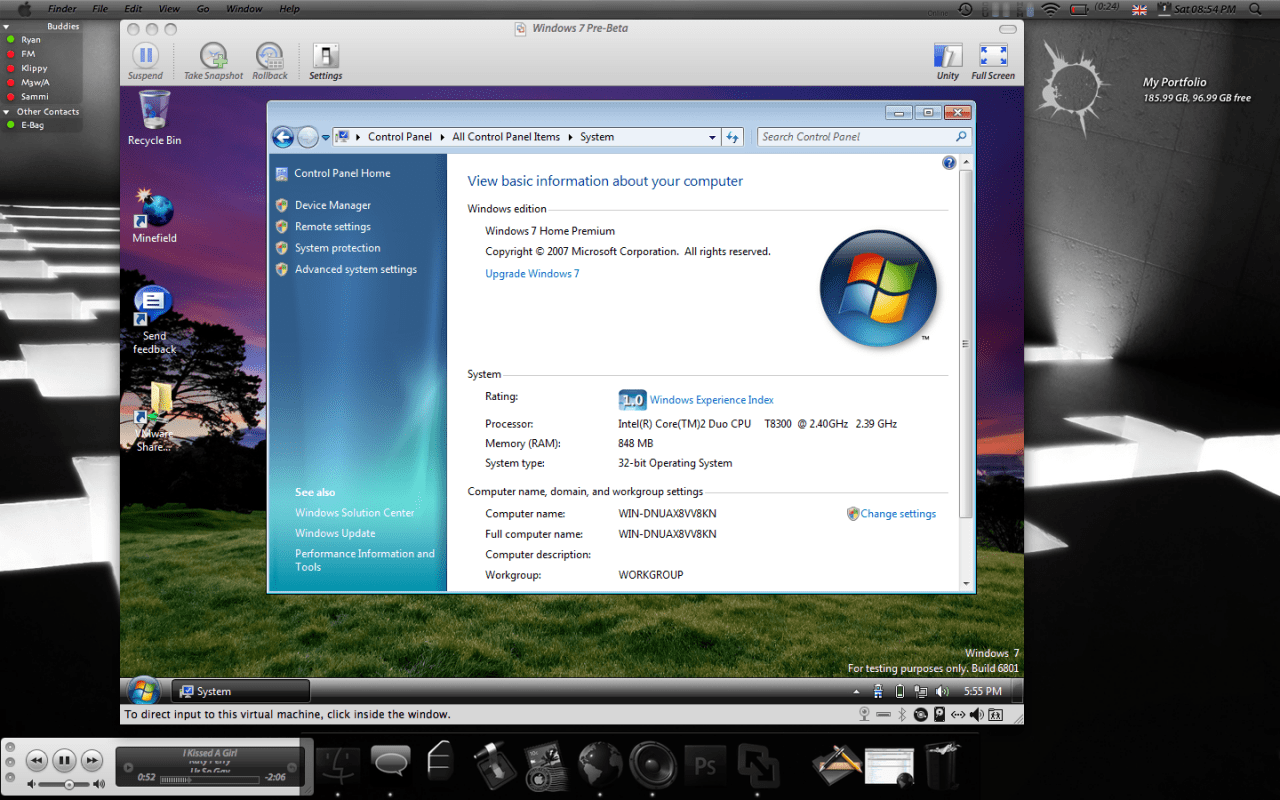This screenshot has width=1280, height=800.
Task: Click the VMware sound status icon
Action: [977, 714]
